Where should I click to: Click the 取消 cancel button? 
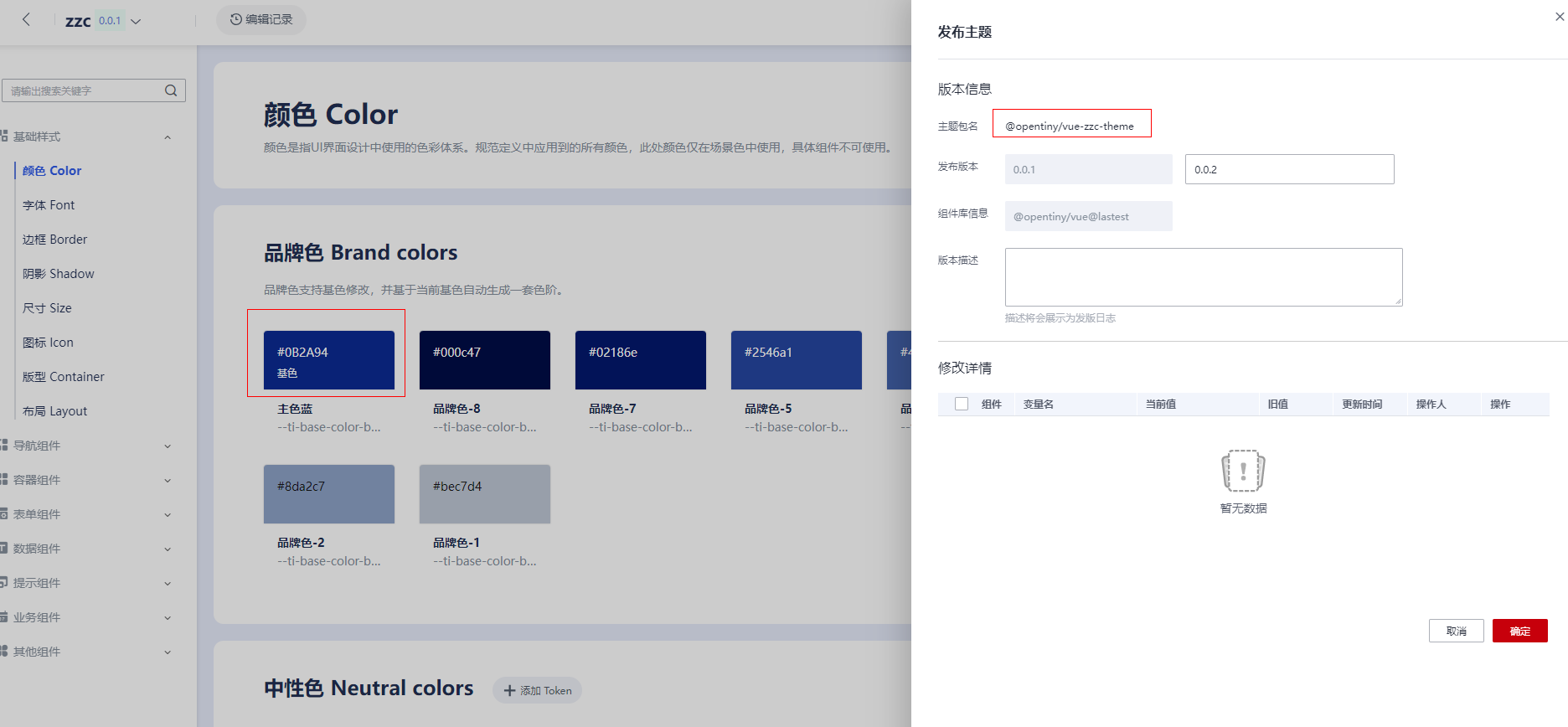pos(1457,631)
